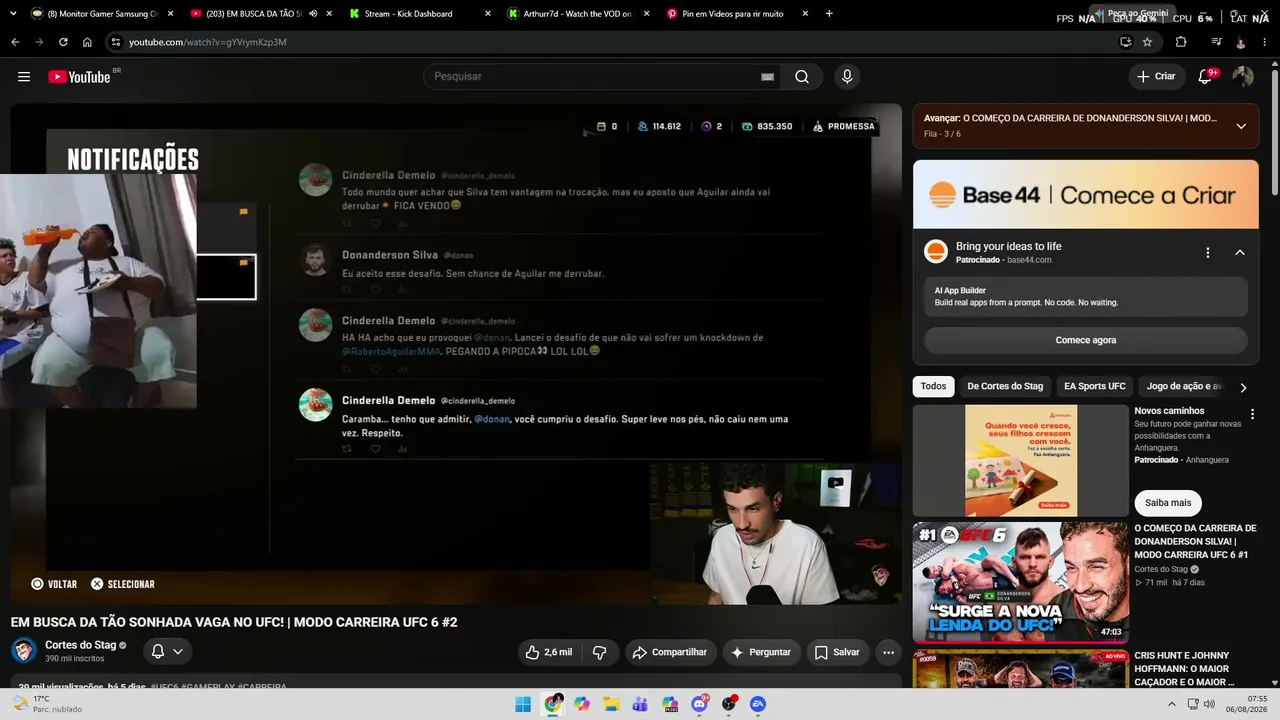Open the on-screen keyboard in search box

tap(768, 77)
